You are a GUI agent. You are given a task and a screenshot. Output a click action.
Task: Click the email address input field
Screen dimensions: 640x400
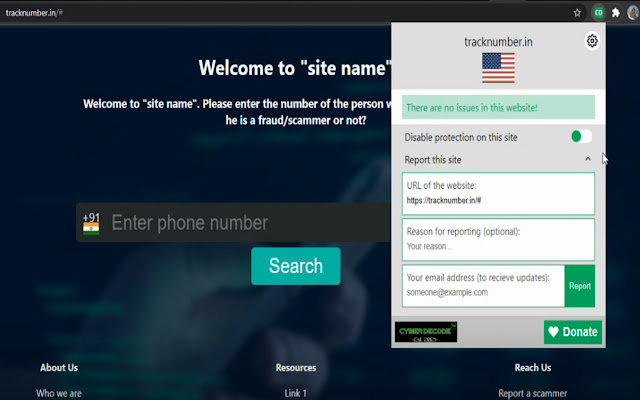point(484,292)
